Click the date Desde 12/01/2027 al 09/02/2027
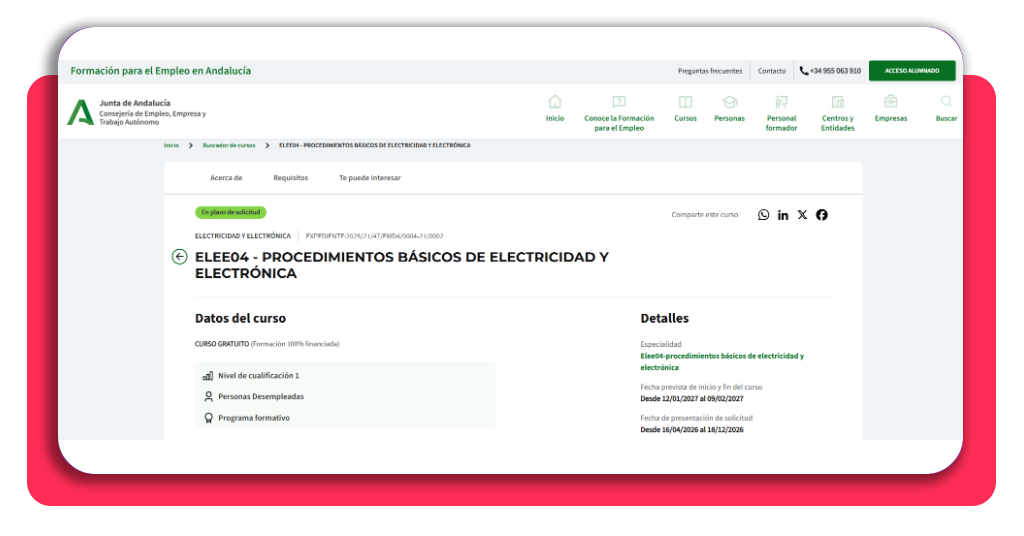1024x536 pixels. point(692,398)
